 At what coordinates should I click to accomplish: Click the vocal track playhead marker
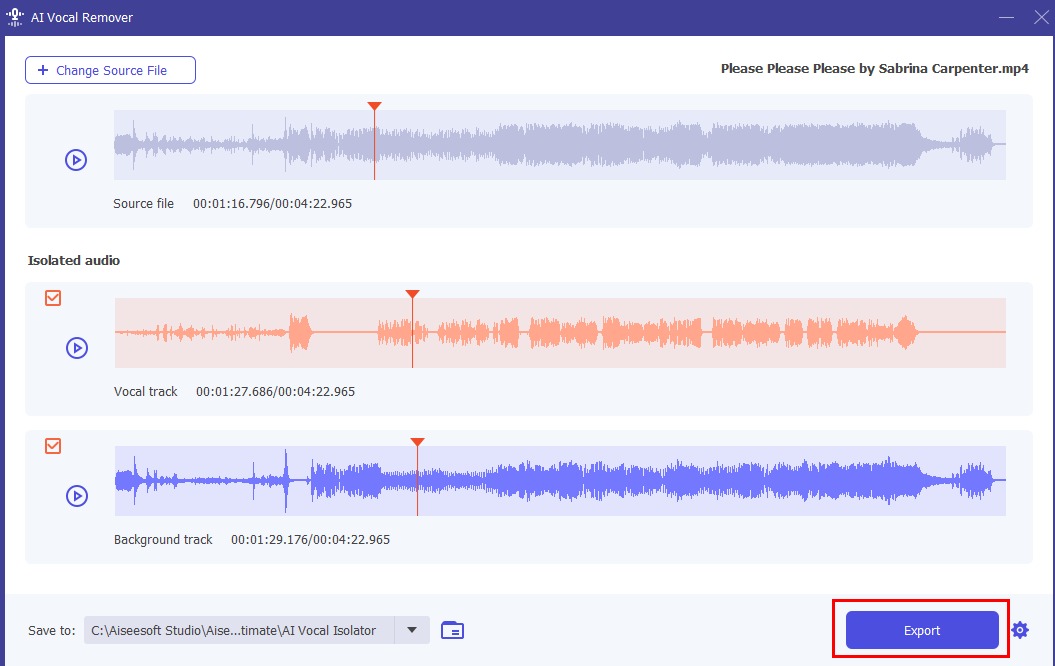(x=412, y=294)
